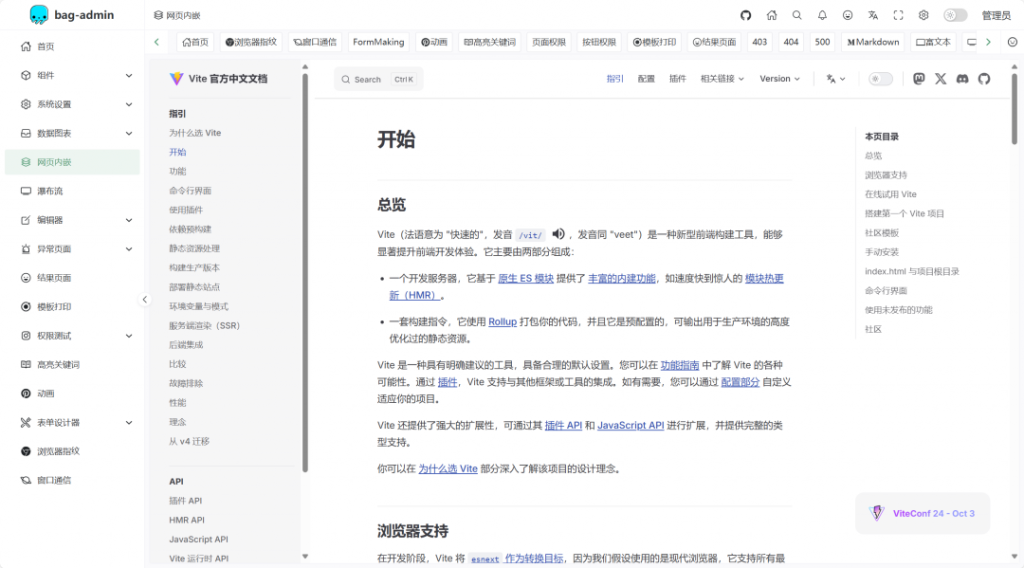Open Vite docs language dropdown
The image size is (1024, 568).
coord(835,79)
